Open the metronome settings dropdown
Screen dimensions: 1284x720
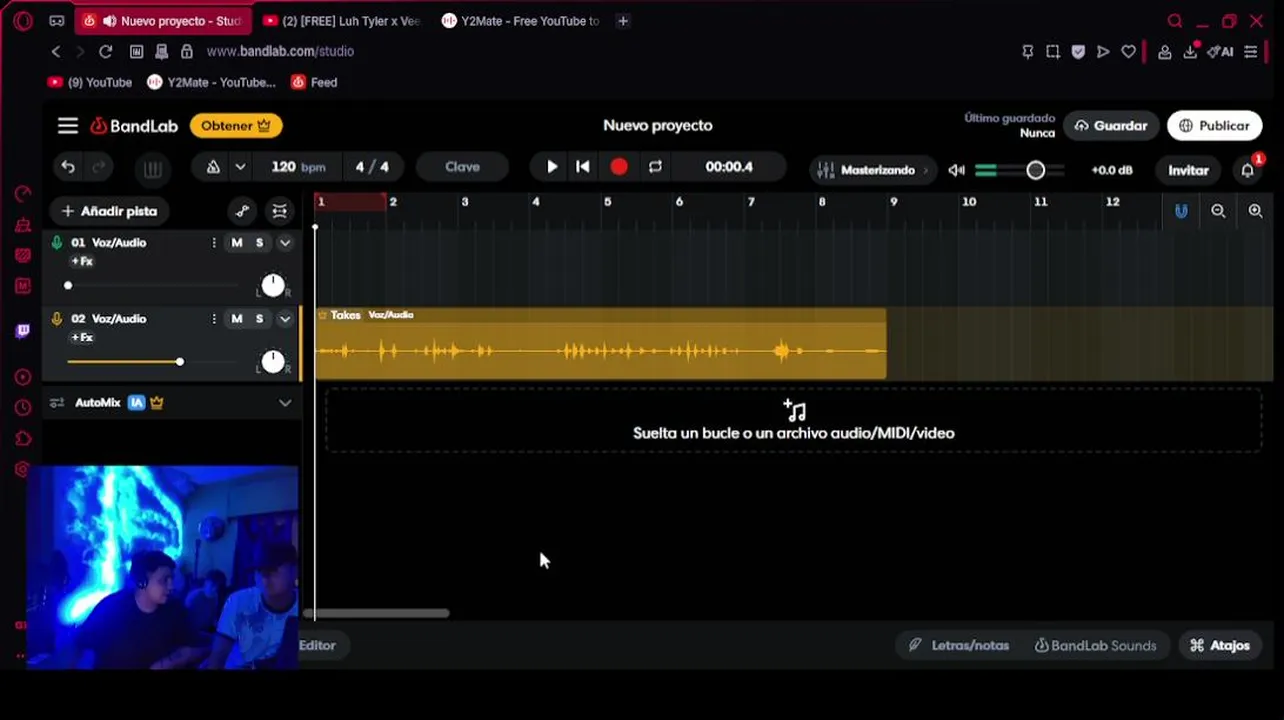coord(240,167)
